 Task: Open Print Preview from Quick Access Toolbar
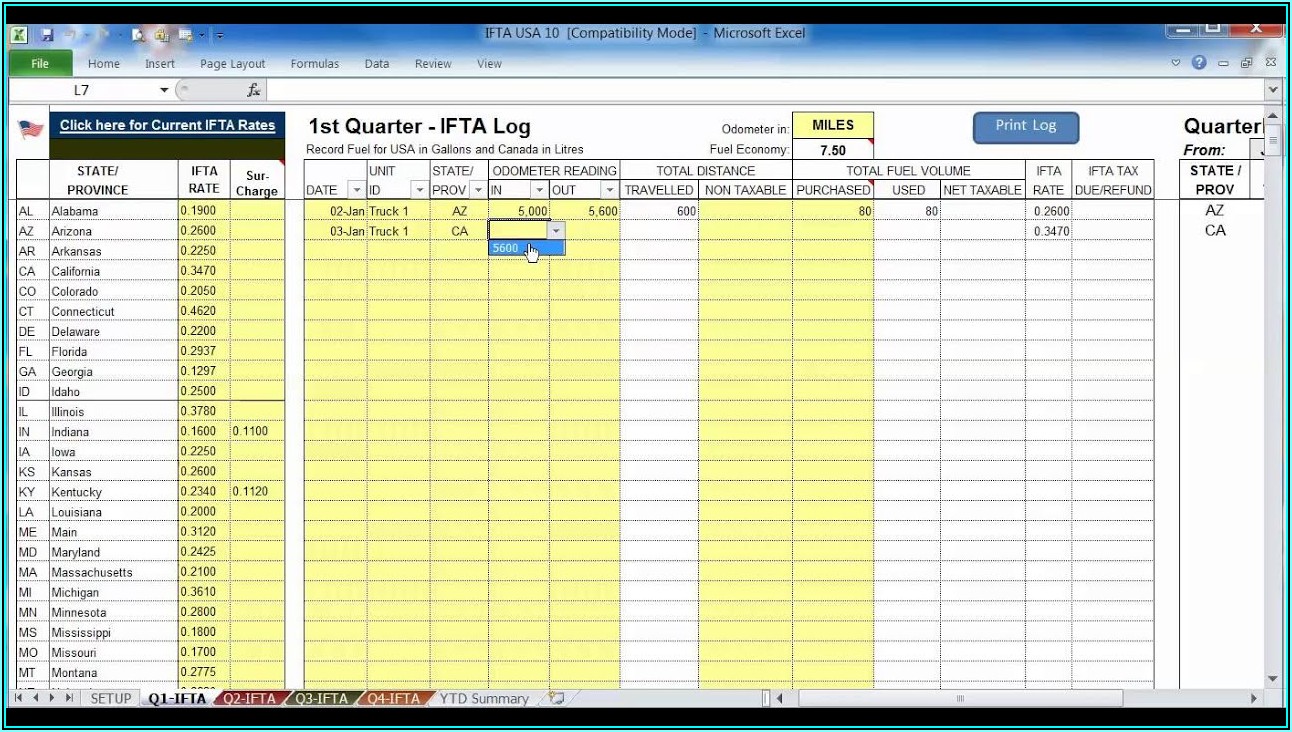(x=139, y=34)
